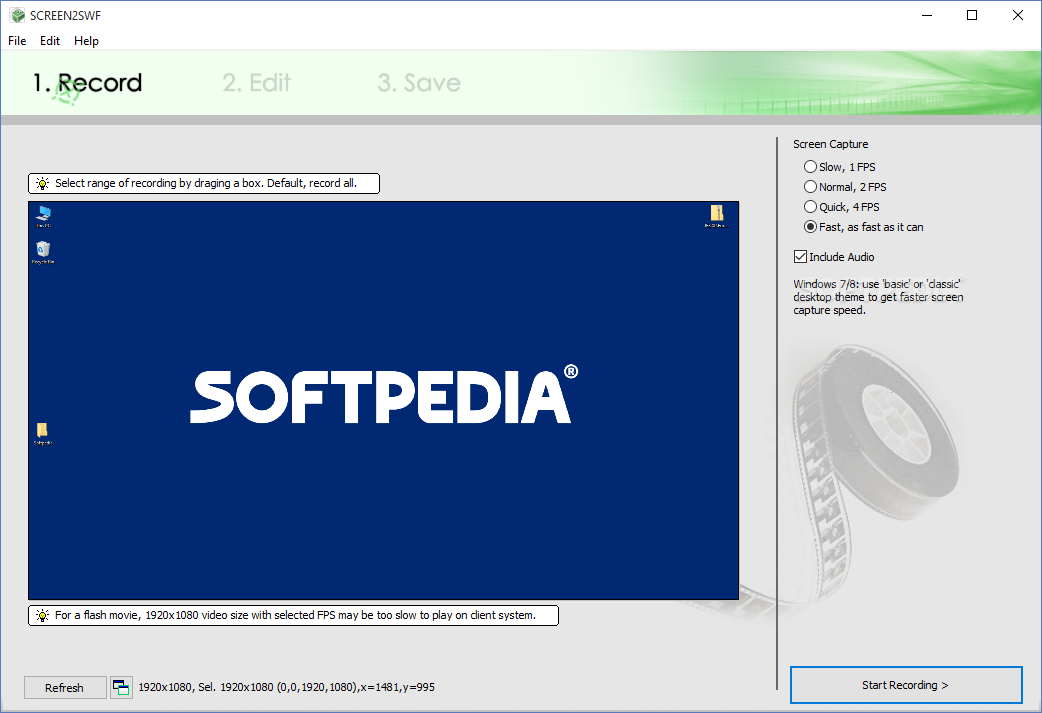Click the Screen Capture group label

(x=831, y=144)
